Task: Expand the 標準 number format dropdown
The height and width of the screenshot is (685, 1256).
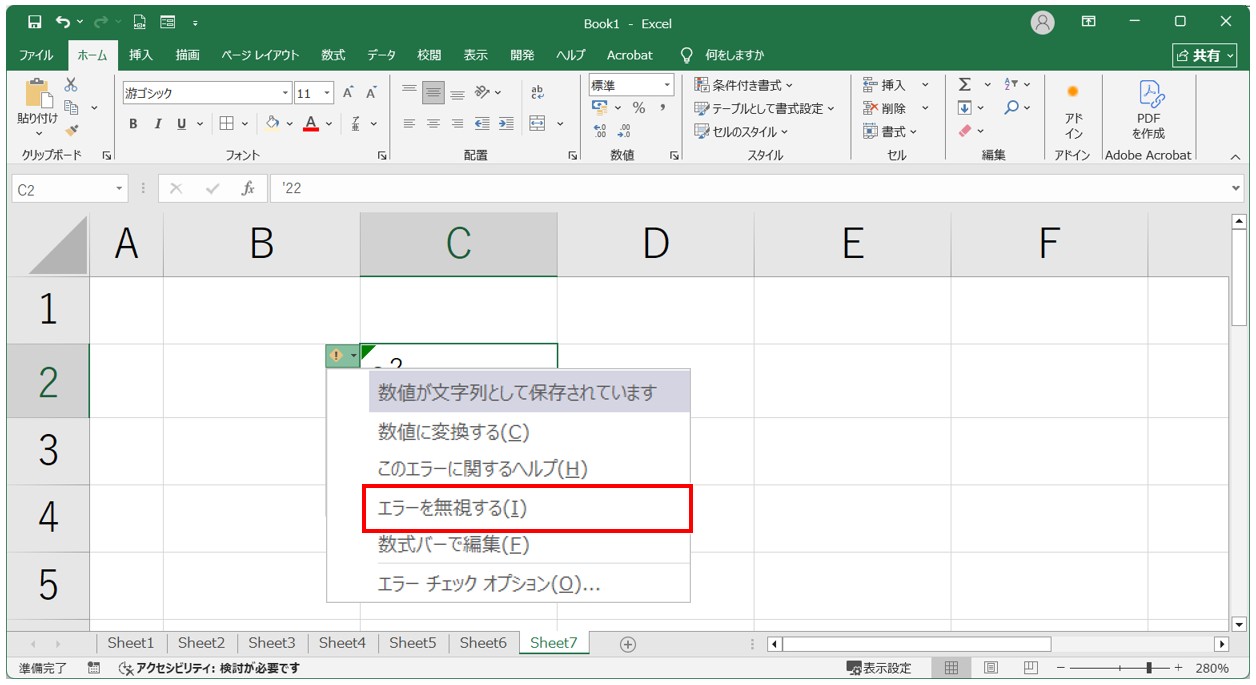Action: coord(666,85)
